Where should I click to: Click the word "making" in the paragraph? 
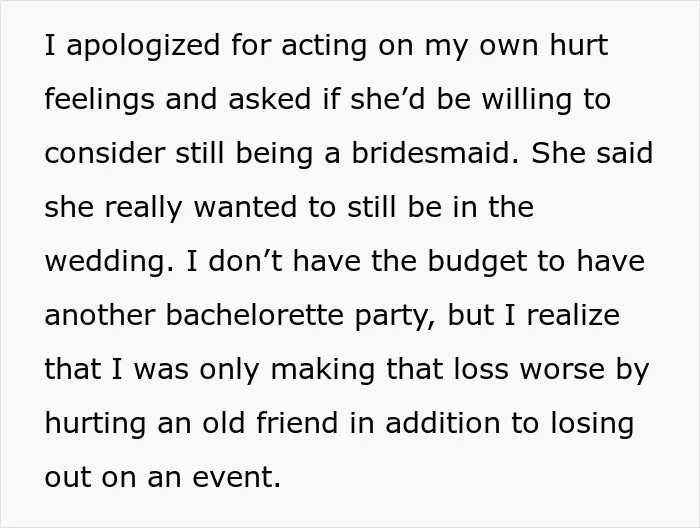[x=323, y=370]
